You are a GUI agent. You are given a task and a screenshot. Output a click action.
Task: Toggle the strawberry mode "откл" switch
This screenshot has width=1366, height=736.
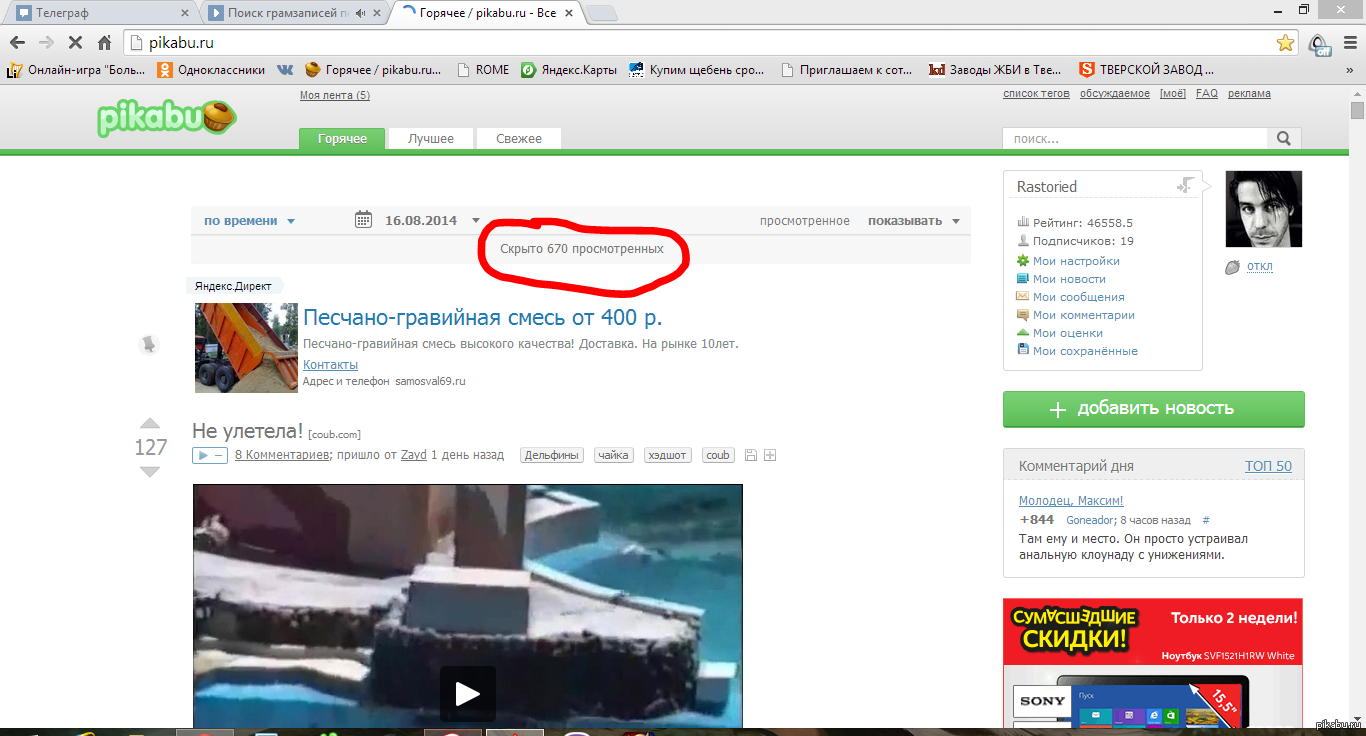[x=1259, y=267]
